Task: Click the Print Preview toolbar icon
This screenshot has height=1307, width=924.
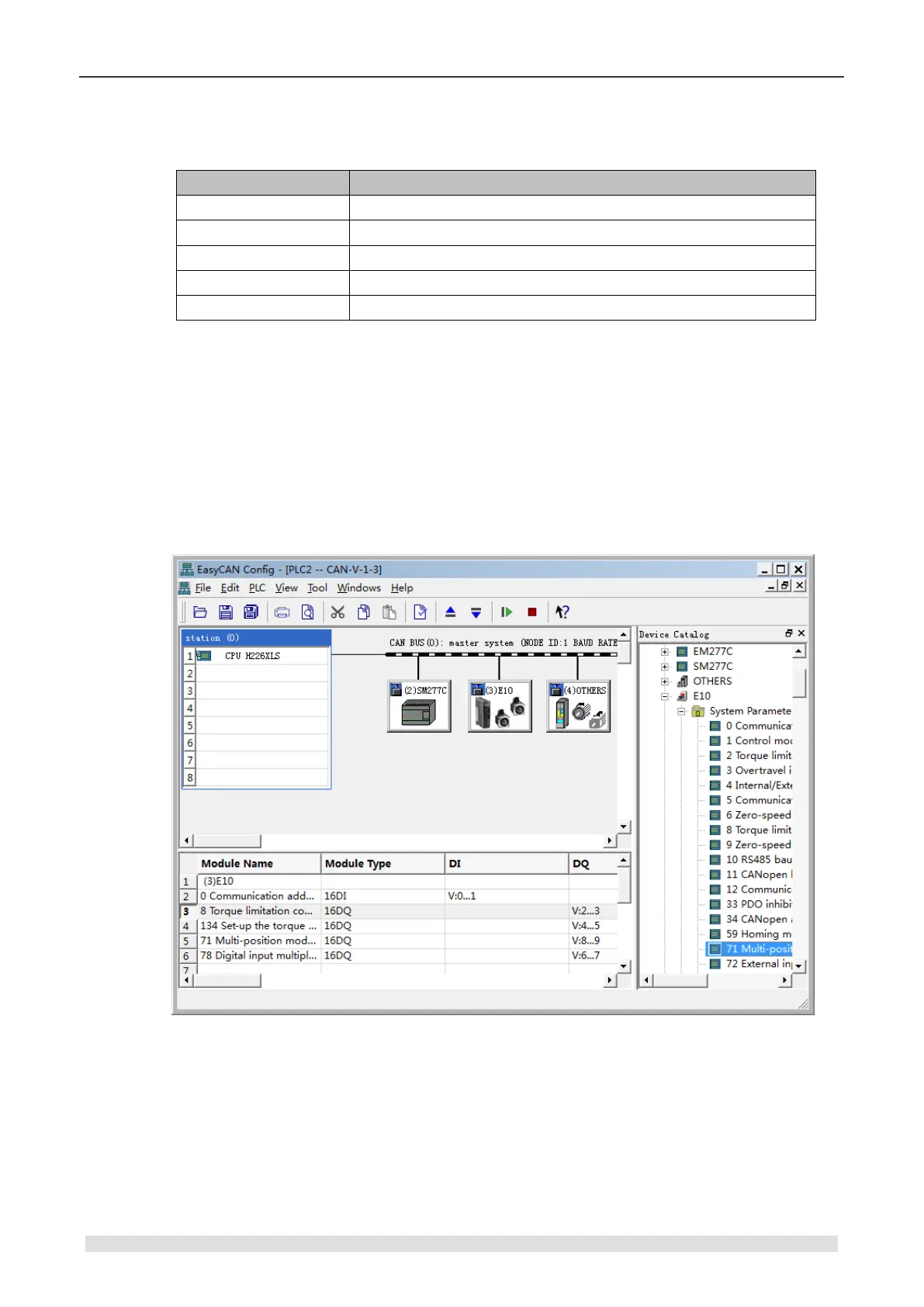Action: (x=307, y=612)
